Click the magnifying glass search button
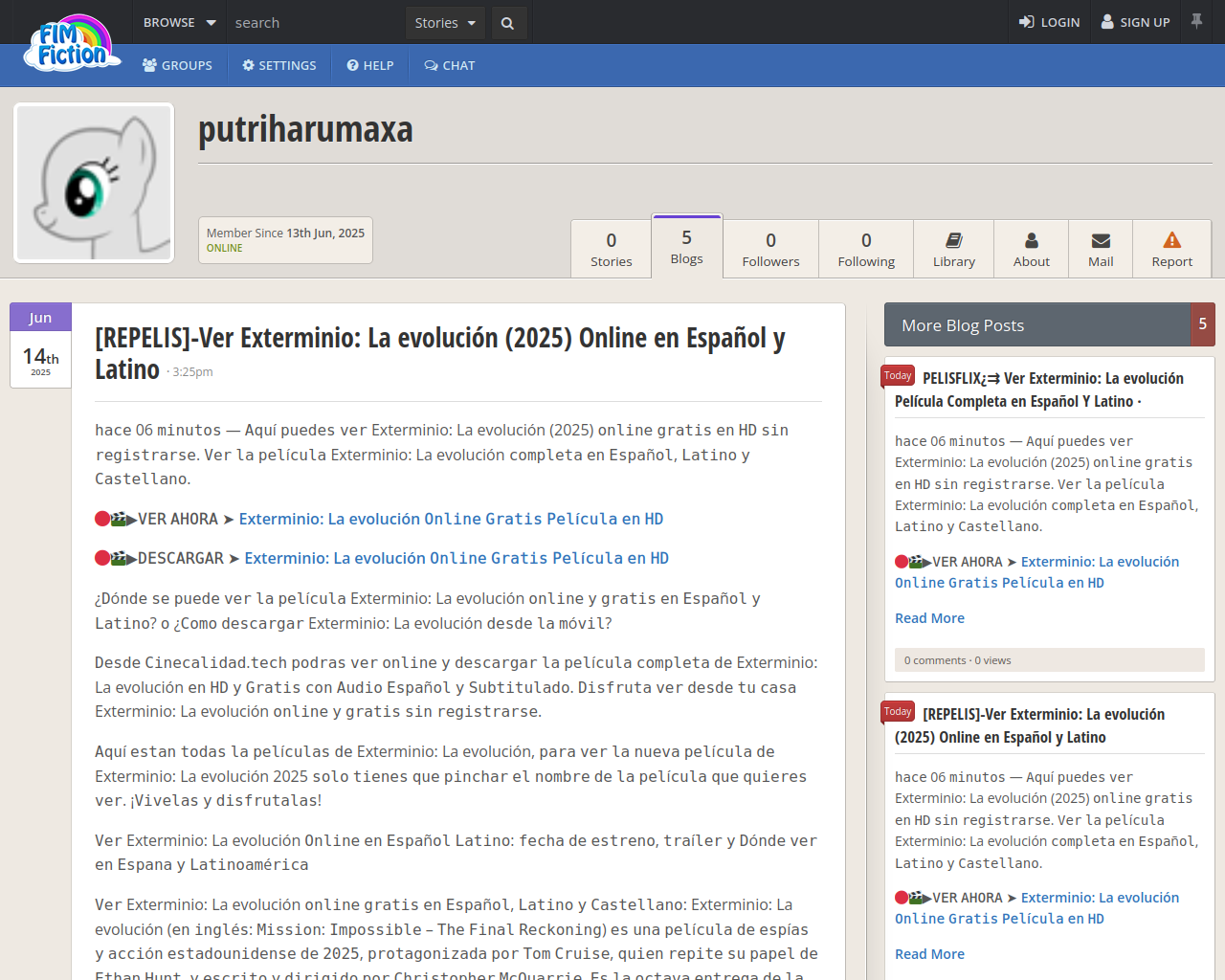The image size is (1225, 980). [x=508, y=23]
